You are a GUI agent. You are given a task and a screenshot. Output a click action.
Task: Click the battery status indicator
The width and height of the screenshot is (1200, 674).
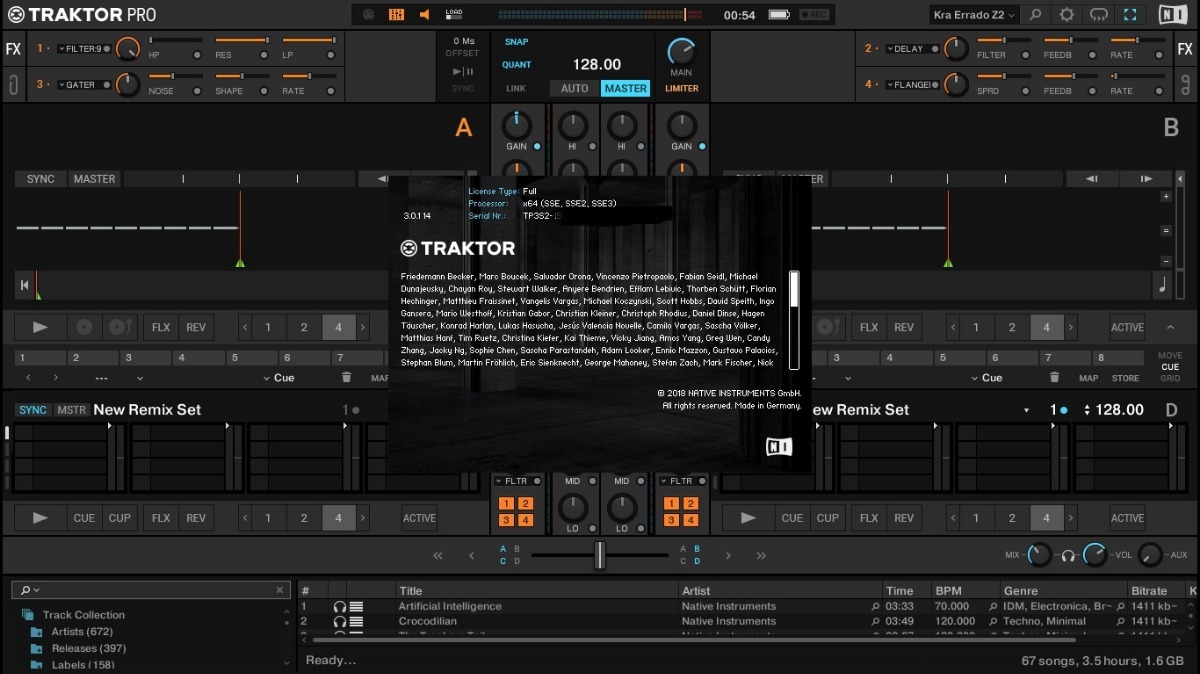[780, 15]
